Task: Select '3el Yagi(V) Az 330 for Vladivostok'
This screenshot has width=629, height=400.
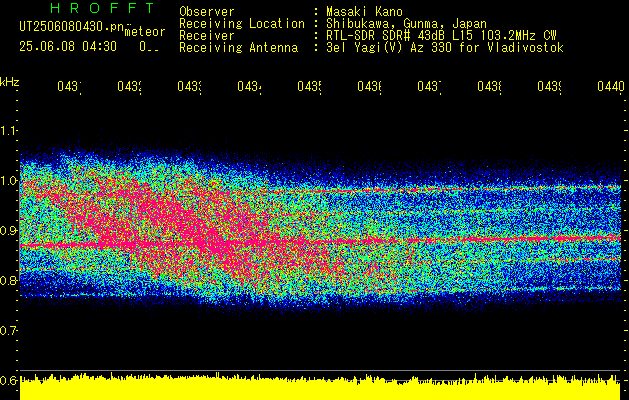Action: pyautogui.click(x=445, y=48)
